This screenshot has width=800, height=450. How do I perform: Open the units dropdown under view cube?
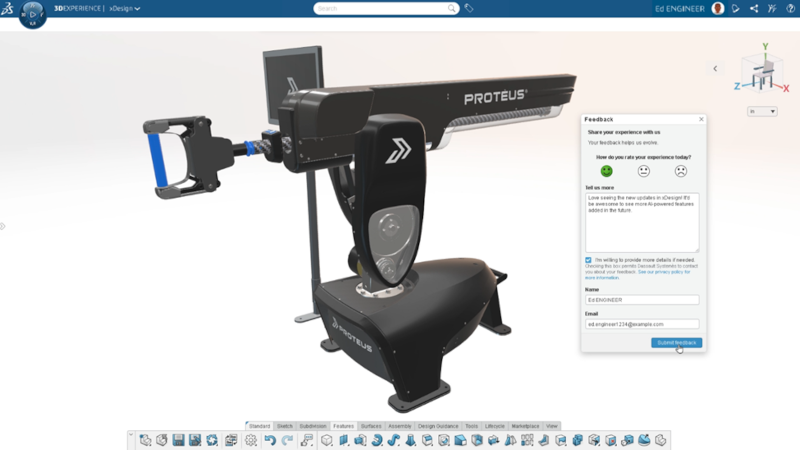[x=762, y=111]
